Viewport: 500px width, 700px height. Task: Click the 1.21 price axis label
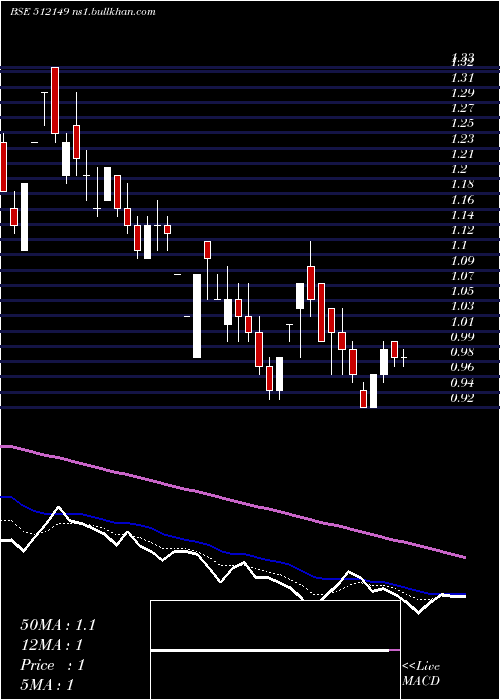(x=462, y=154)
